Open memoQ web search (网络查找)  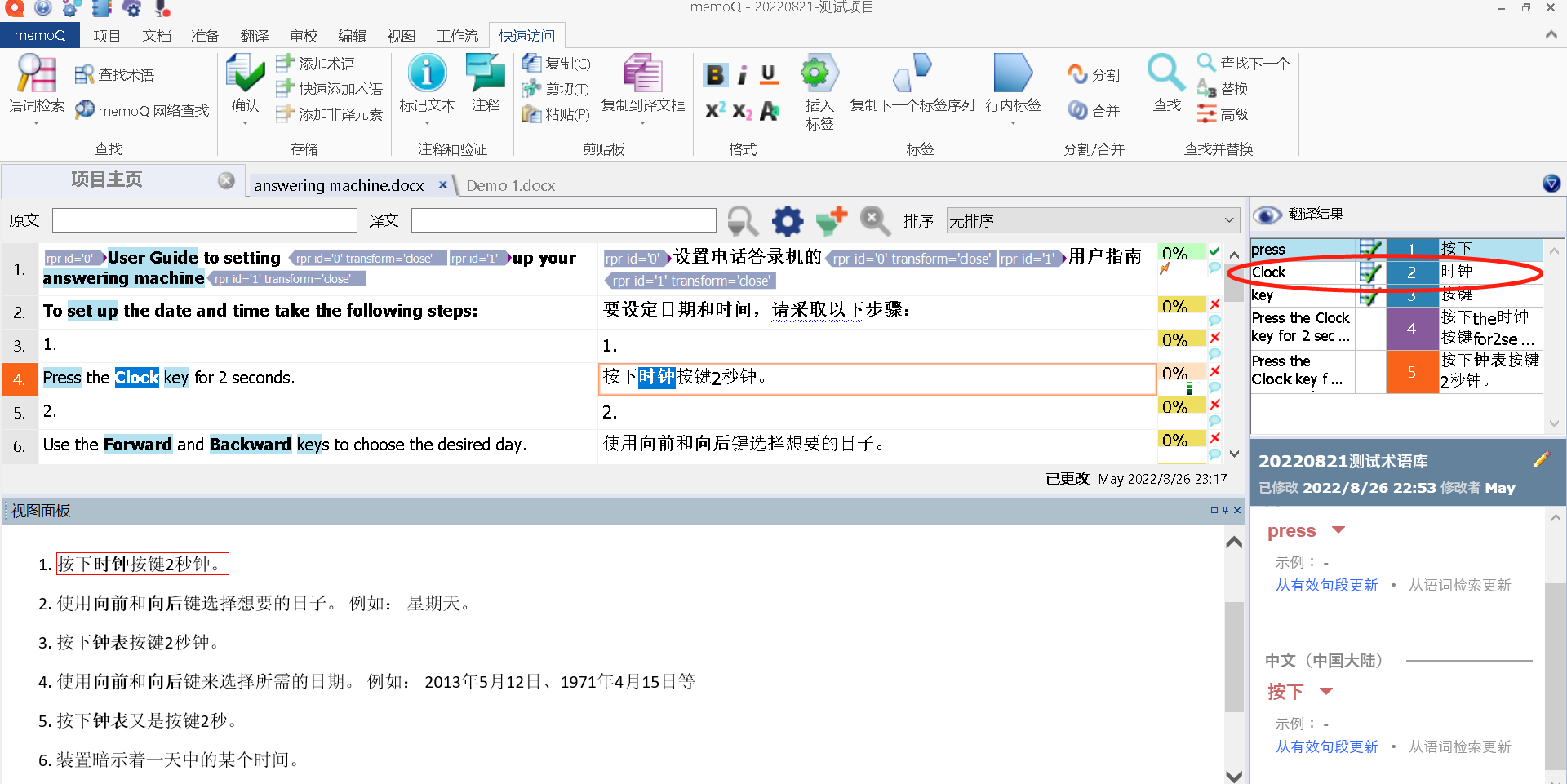[x=142, y=110]
